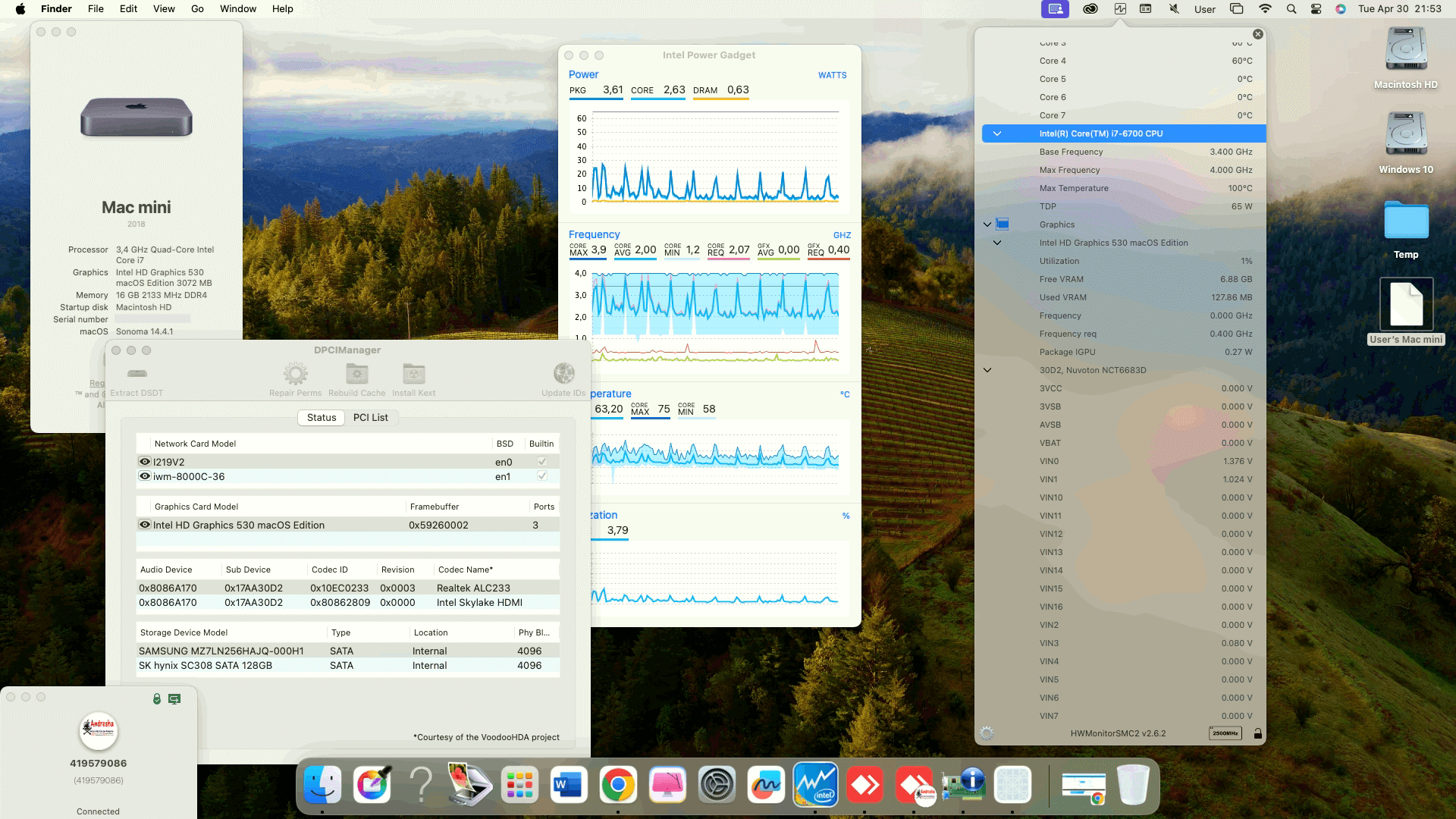Open Finder from the Dock
This screenshot has height=819, width=1456.
(322, 785)
